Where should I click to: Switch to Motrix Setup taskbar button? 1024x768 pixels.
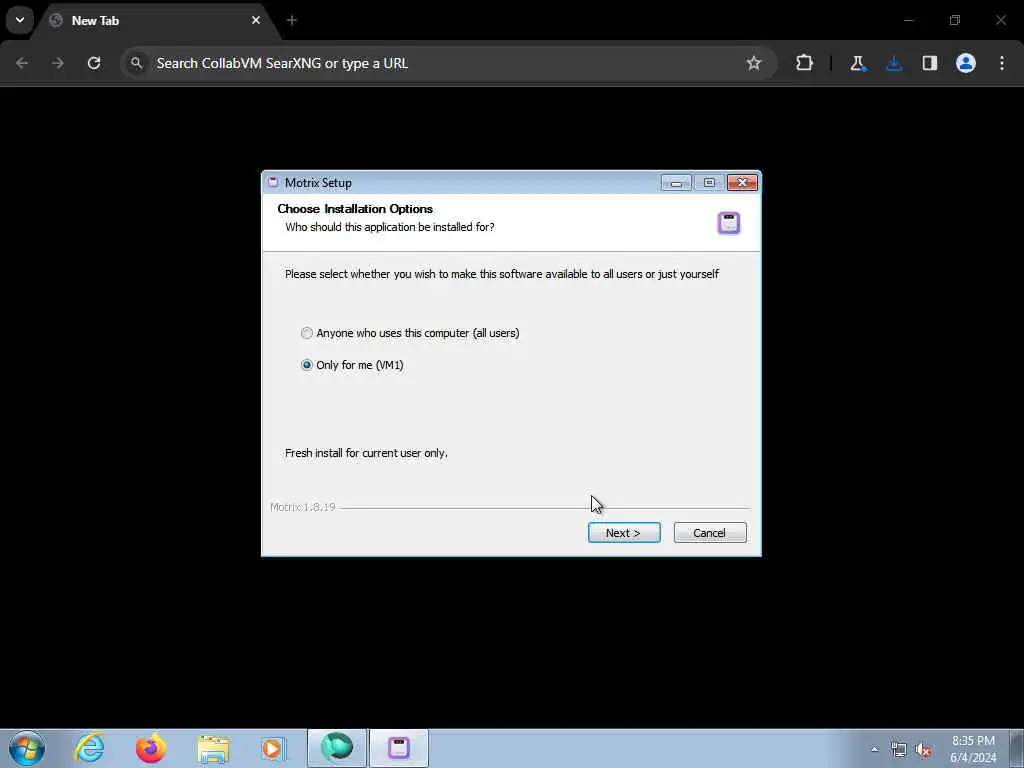[399, 748]
